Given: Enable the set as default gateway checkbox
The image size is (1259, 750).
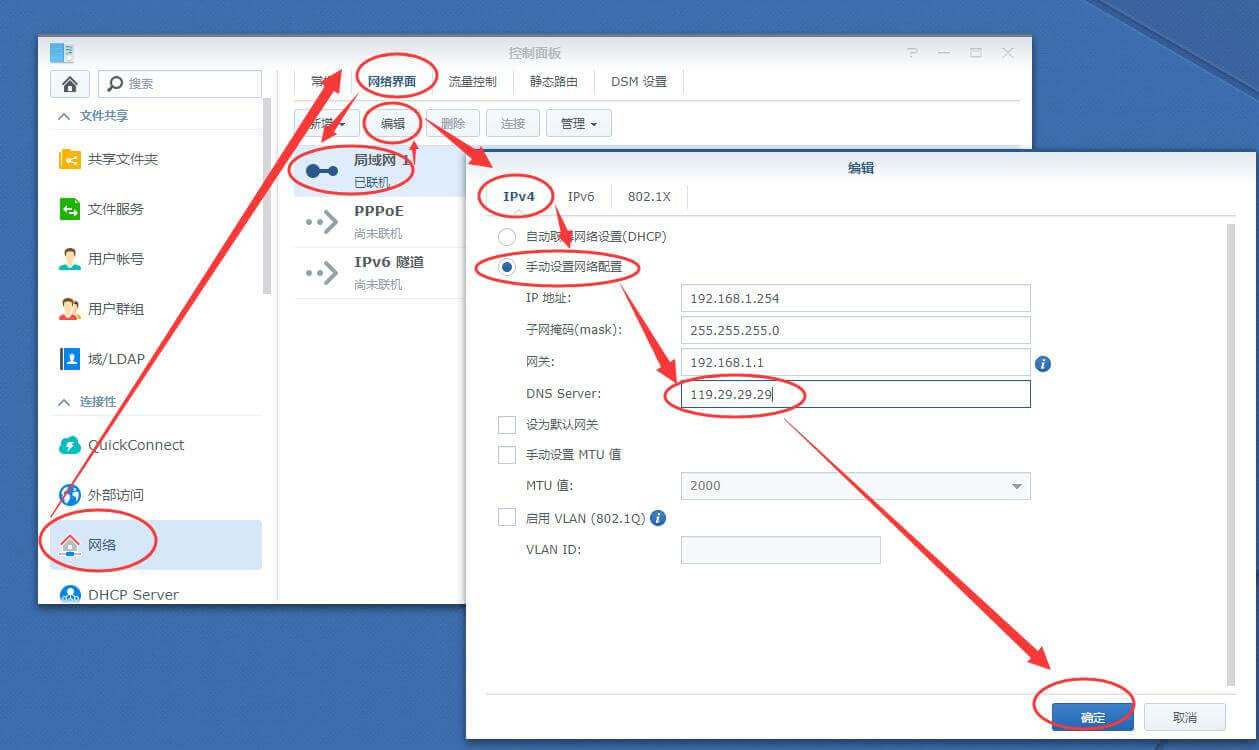Looking at the screenshot, I should [x=507, y=425].
